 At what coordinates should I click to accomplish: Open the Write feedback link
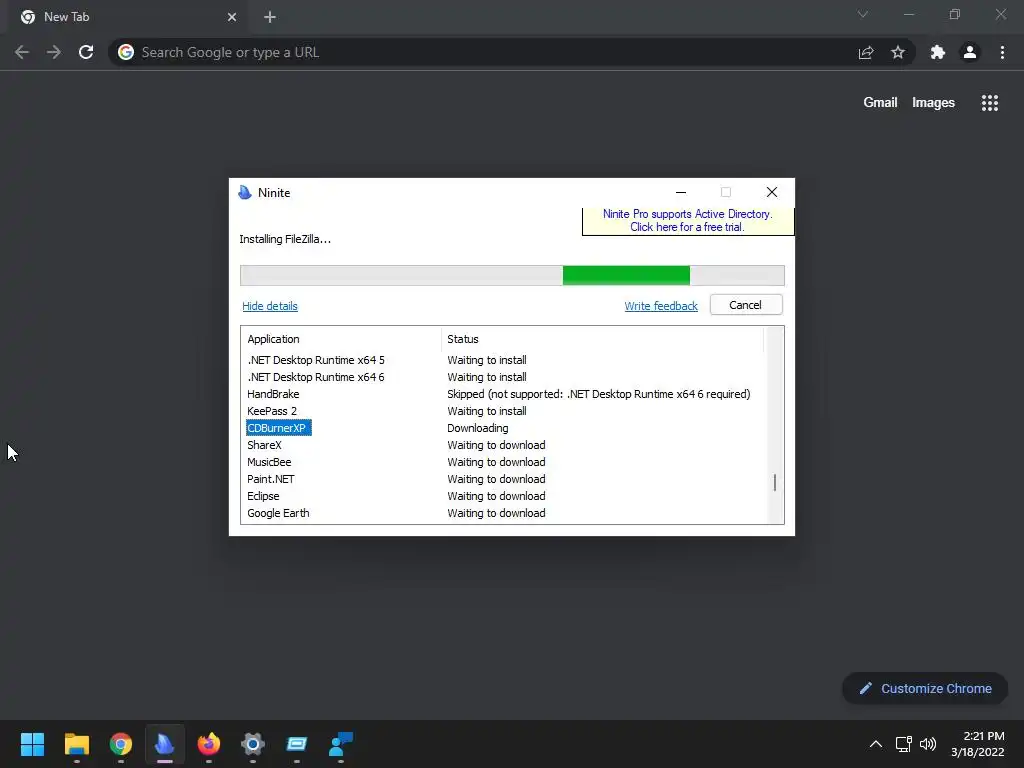pos(661,306)
